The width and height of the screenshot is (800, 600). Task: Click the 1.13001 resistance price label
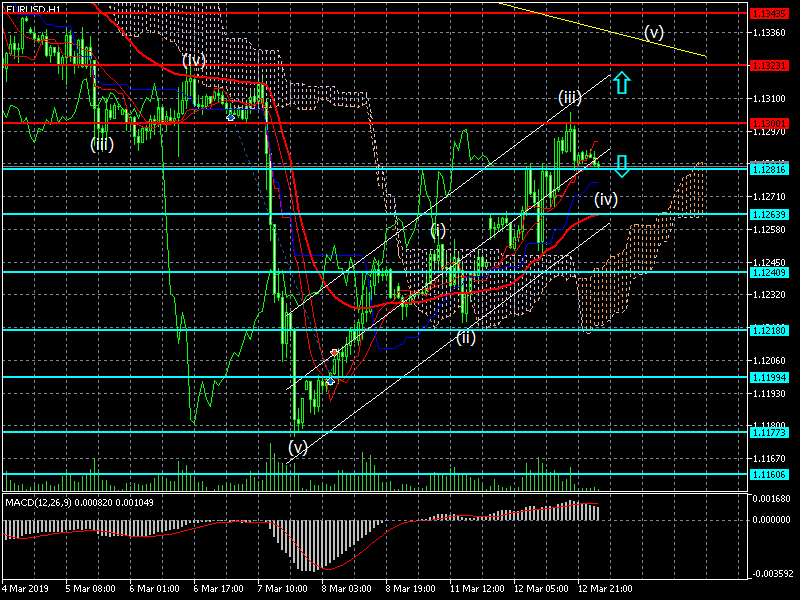coord(769,123)
